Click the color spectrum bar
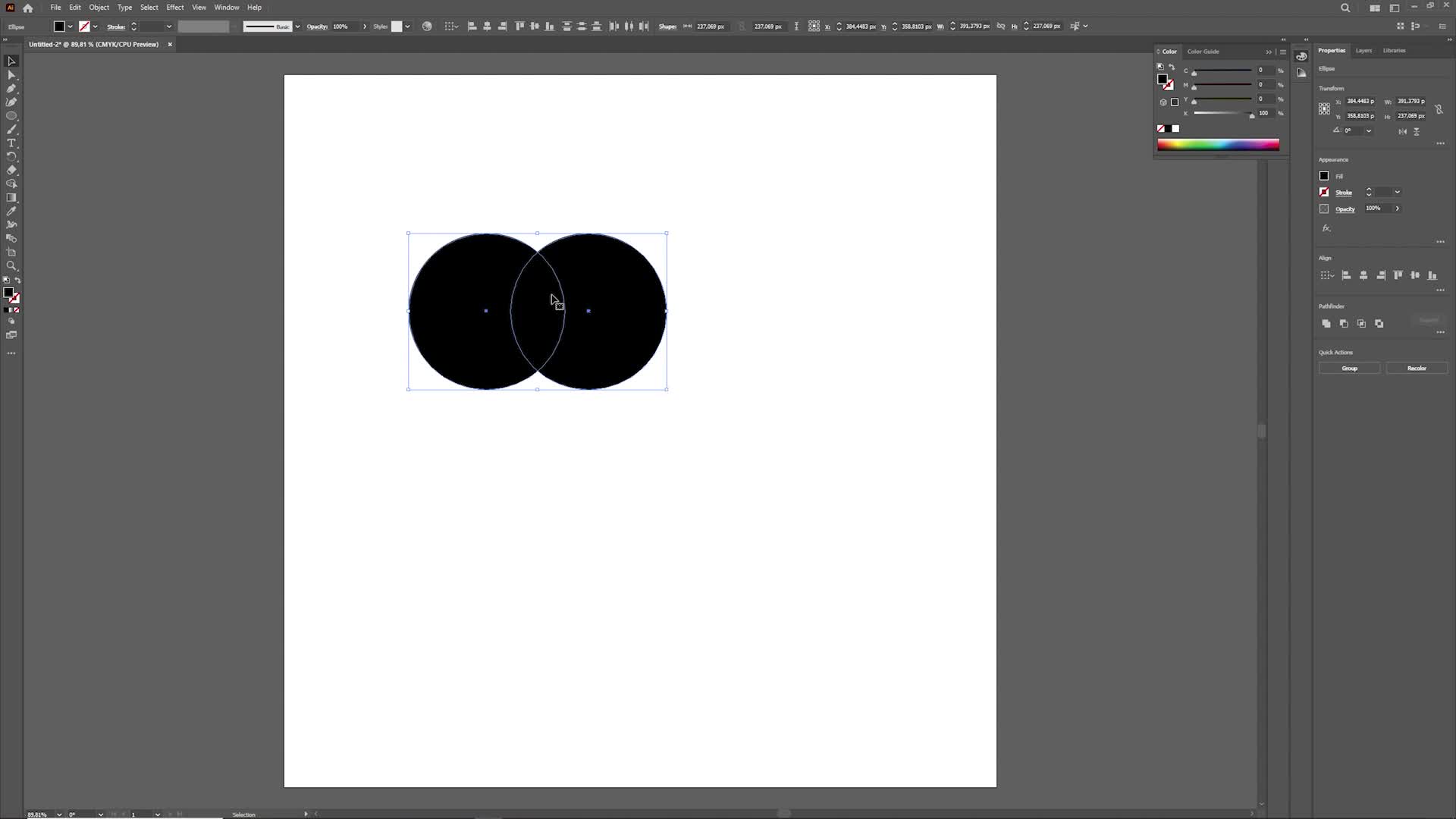This screenshot has width=1456, height=819. [1218, 145]
